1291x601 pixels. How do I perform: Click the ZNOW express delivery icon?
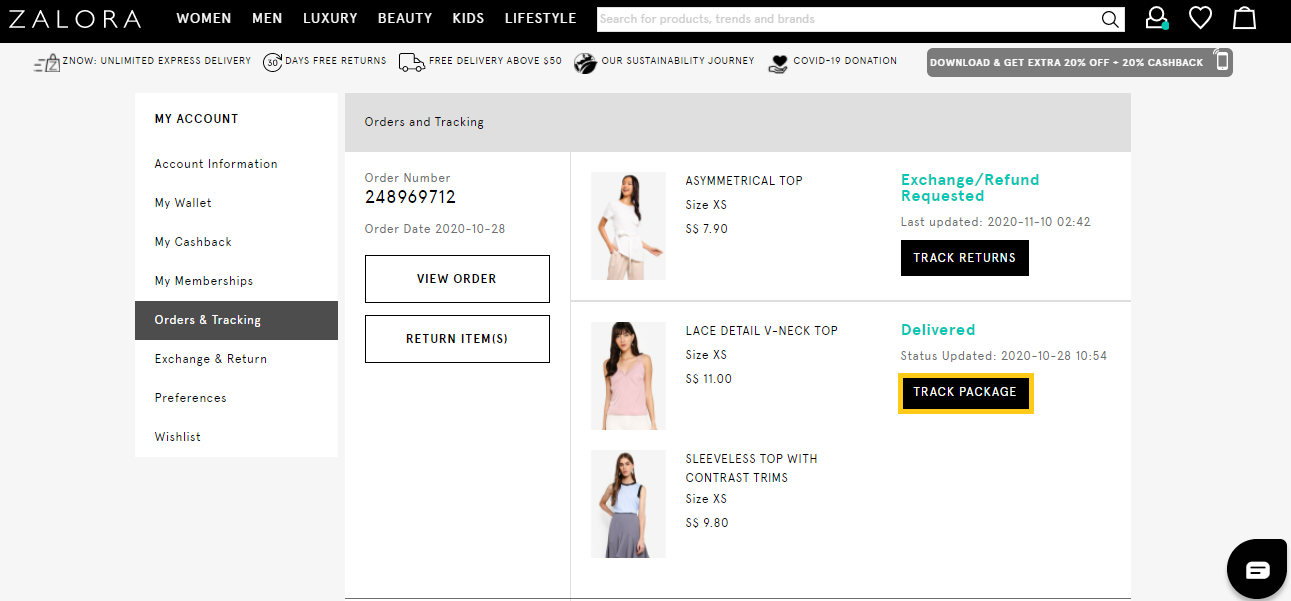[46, 61]
